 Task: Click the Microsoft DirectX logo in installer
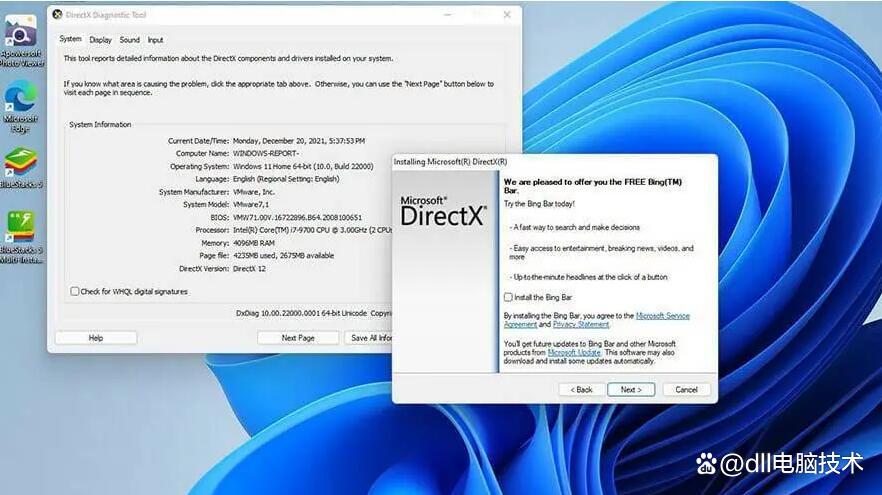click(443, 211)
